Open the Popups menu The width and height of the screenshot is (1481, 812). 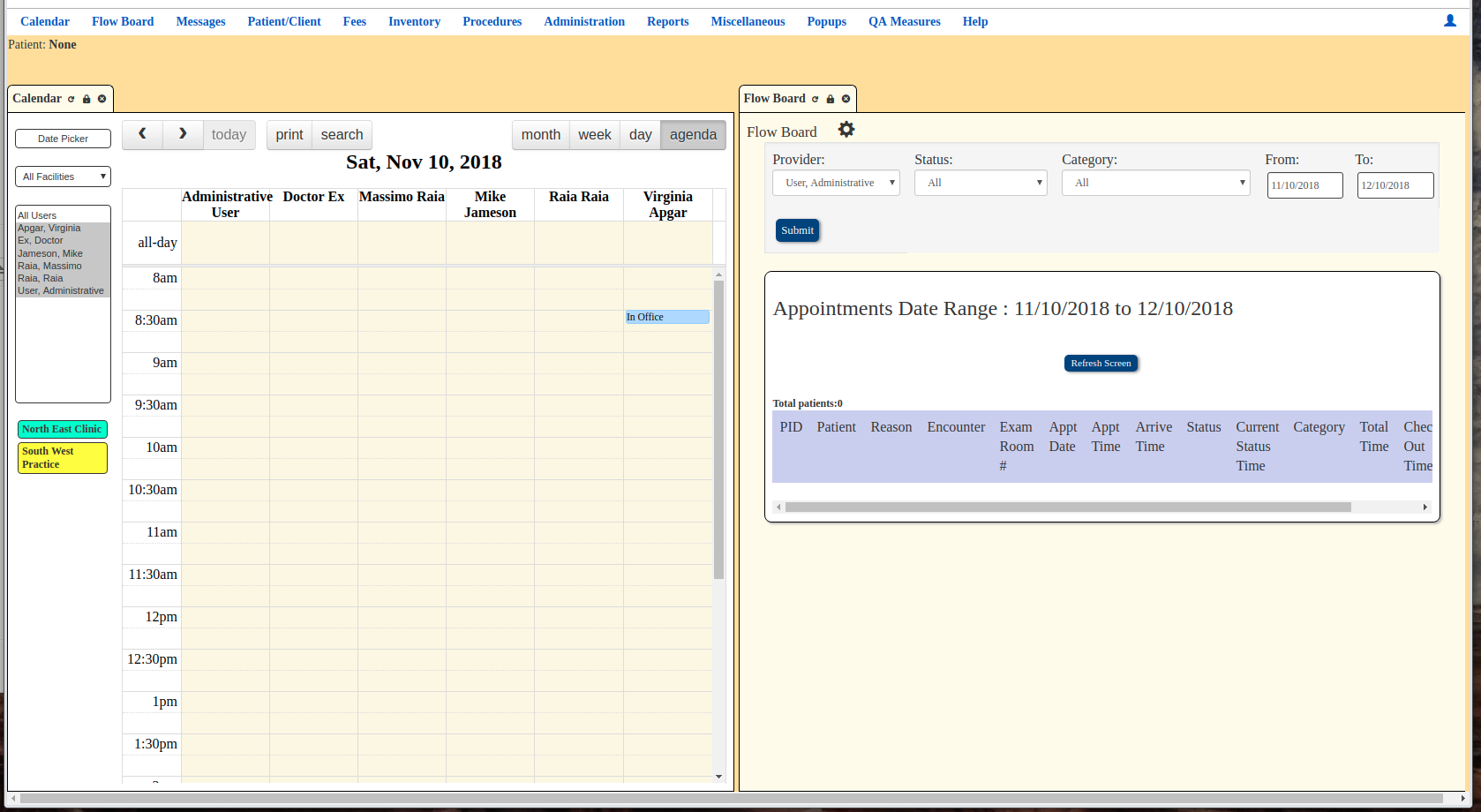coord(826,21)
